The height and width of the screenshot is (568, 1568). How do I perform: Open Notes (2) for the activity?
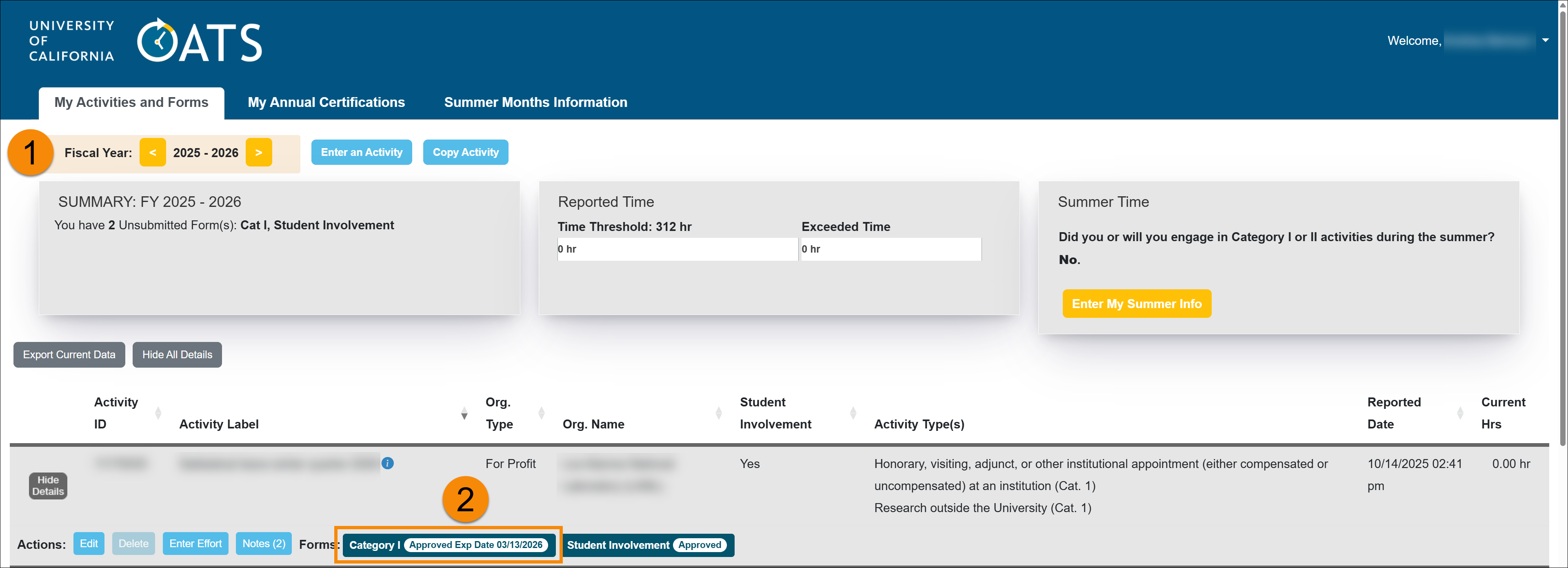[x=263, y=544]
